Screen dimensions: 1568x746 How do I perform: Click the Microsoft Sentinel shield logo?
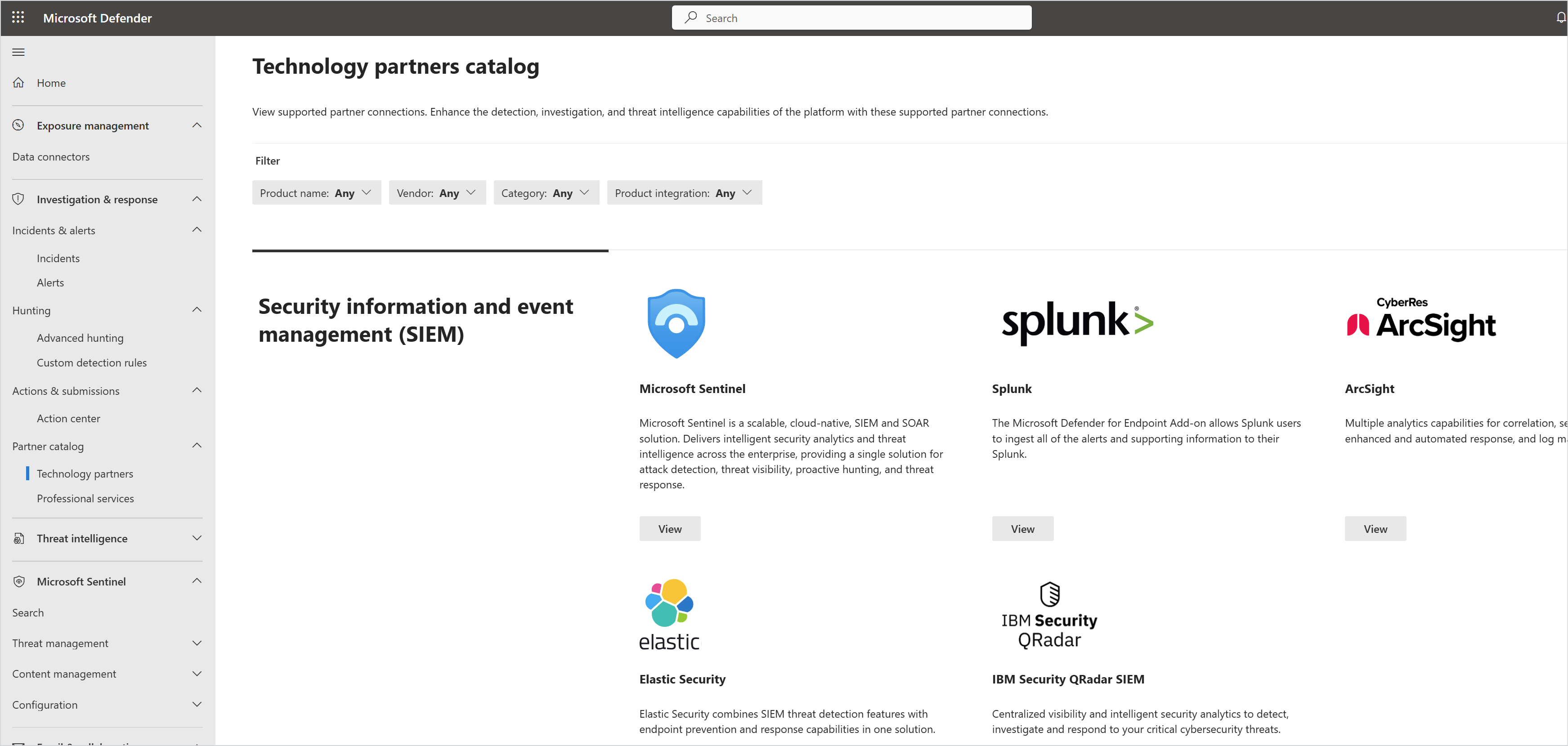(676, 324)
